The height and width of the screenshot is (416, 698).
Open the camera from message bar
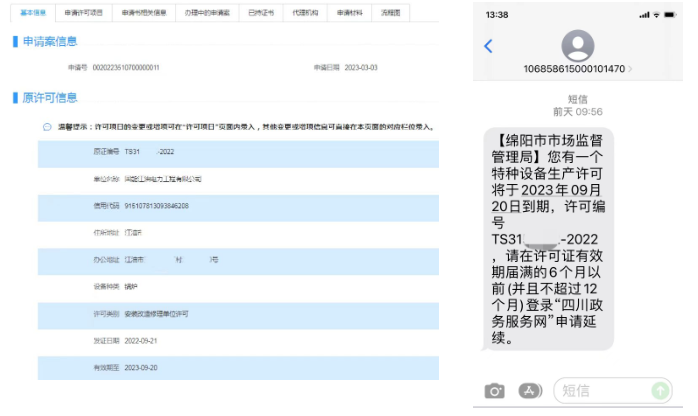click(494, 391)
